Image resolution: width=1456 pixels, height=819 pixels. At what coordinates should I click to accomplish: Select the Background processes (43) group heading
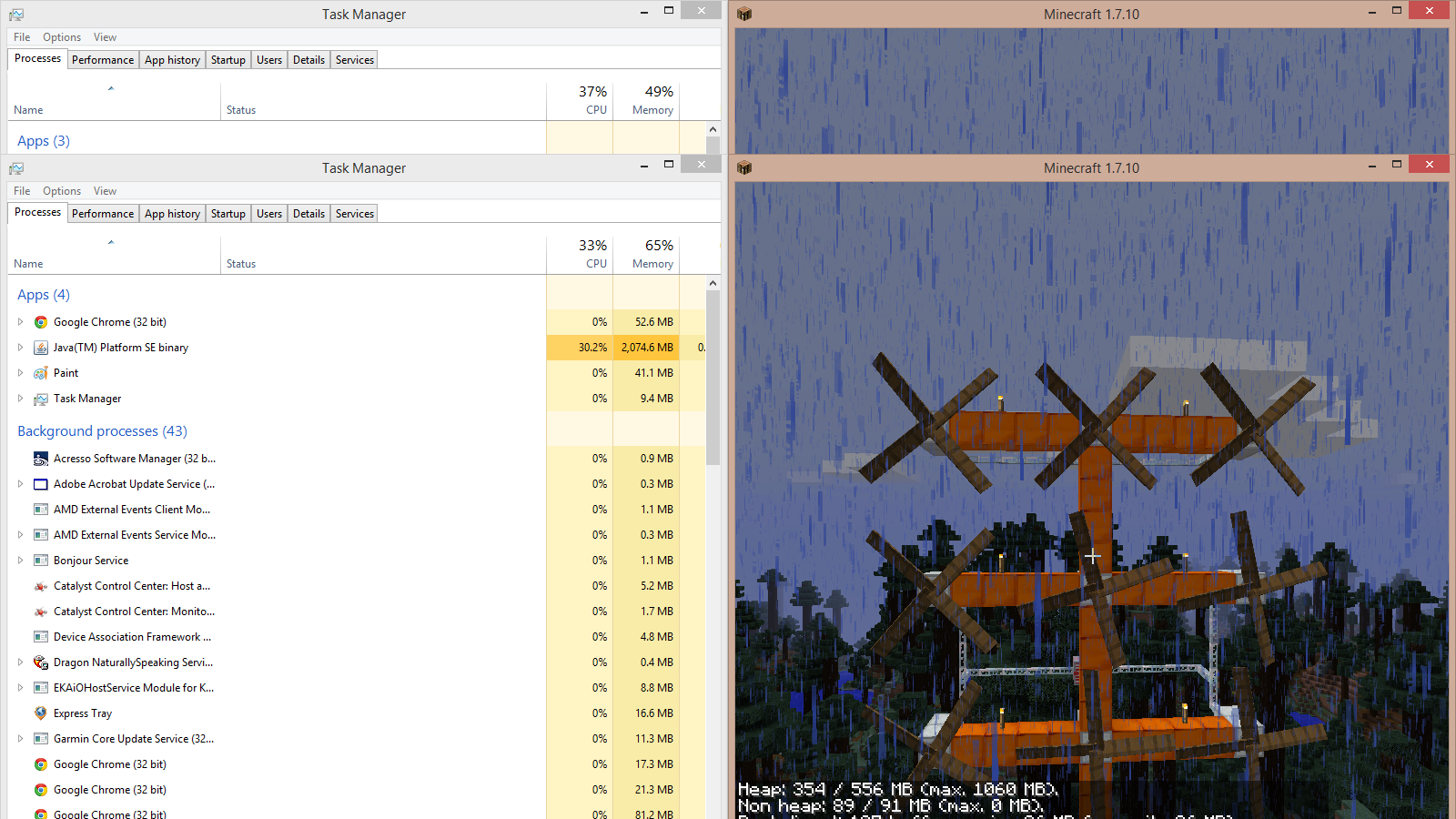102,431
